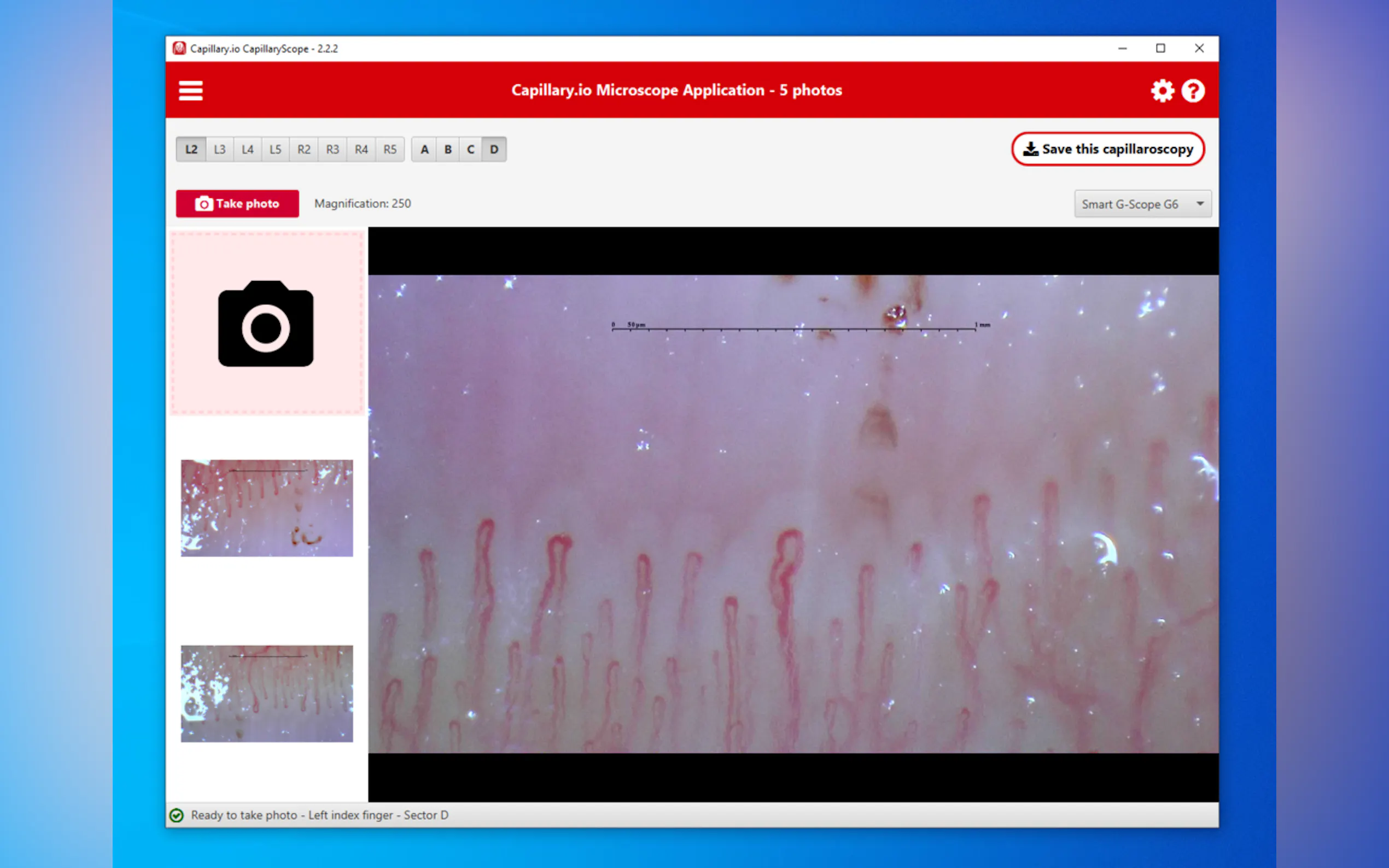Click on the live microscope image view
Image resolution: width=1389 pixels, height=868 pixels.
[x=793, y=514]
